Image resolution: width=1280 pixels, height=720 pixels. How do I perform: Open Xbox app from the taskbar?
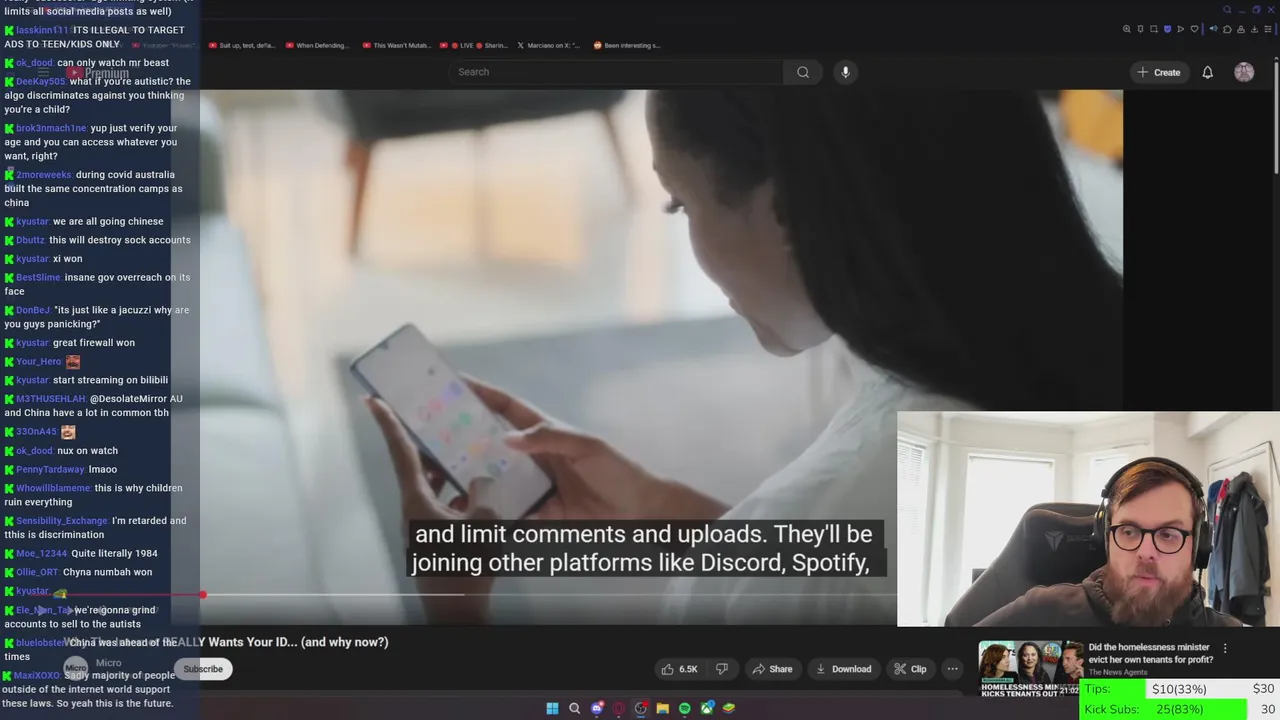pos(707,708)
